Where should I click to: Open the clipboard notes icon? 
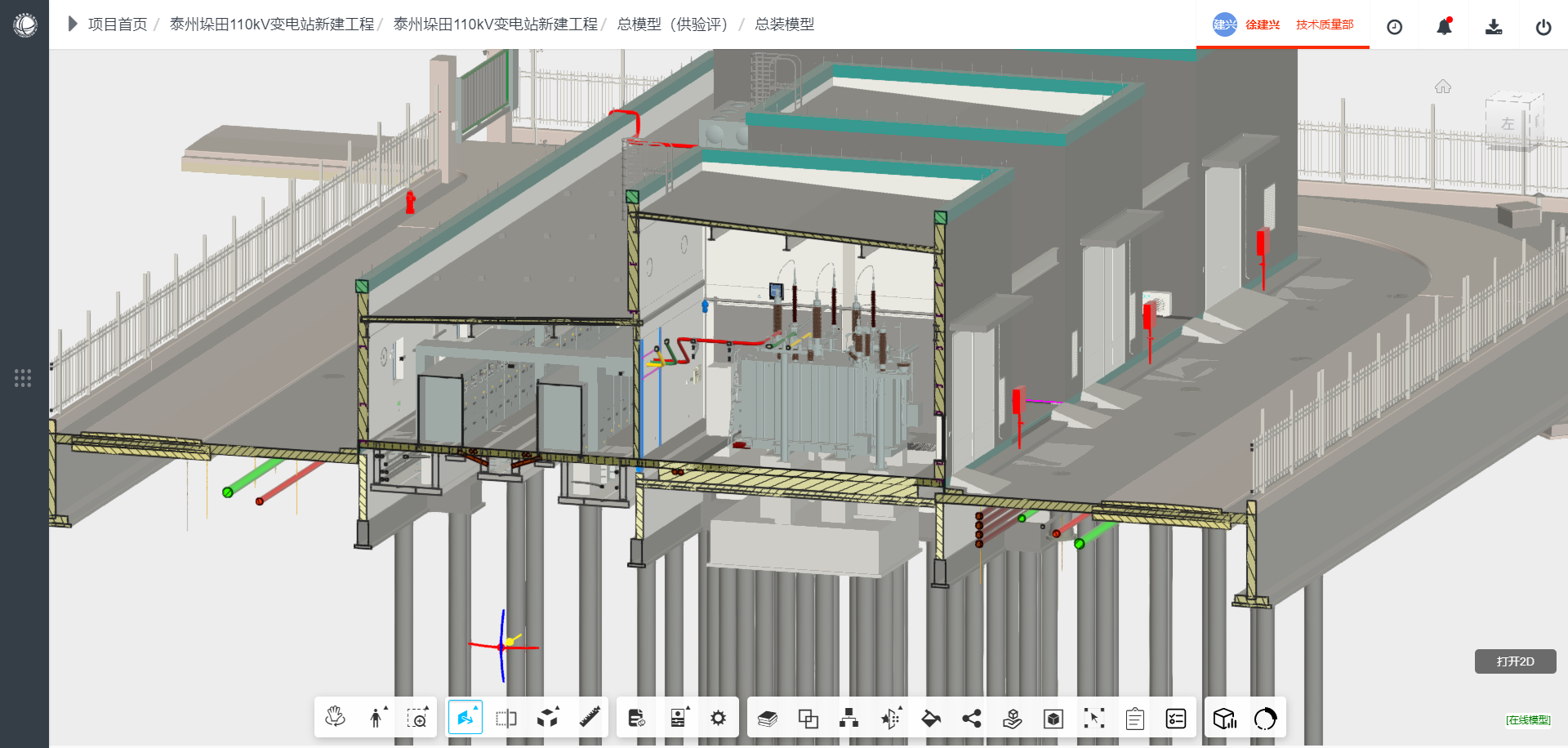coord(1134,719)
